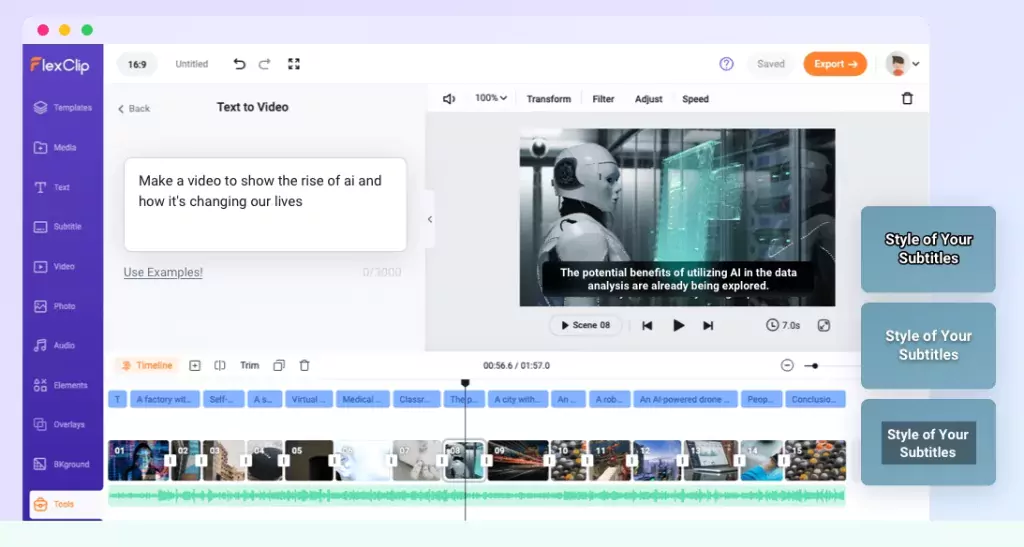This screenshot has height=547, width=1024.
Task: Delete scene with timeline trash icon
Action: (x=304, y=366)
